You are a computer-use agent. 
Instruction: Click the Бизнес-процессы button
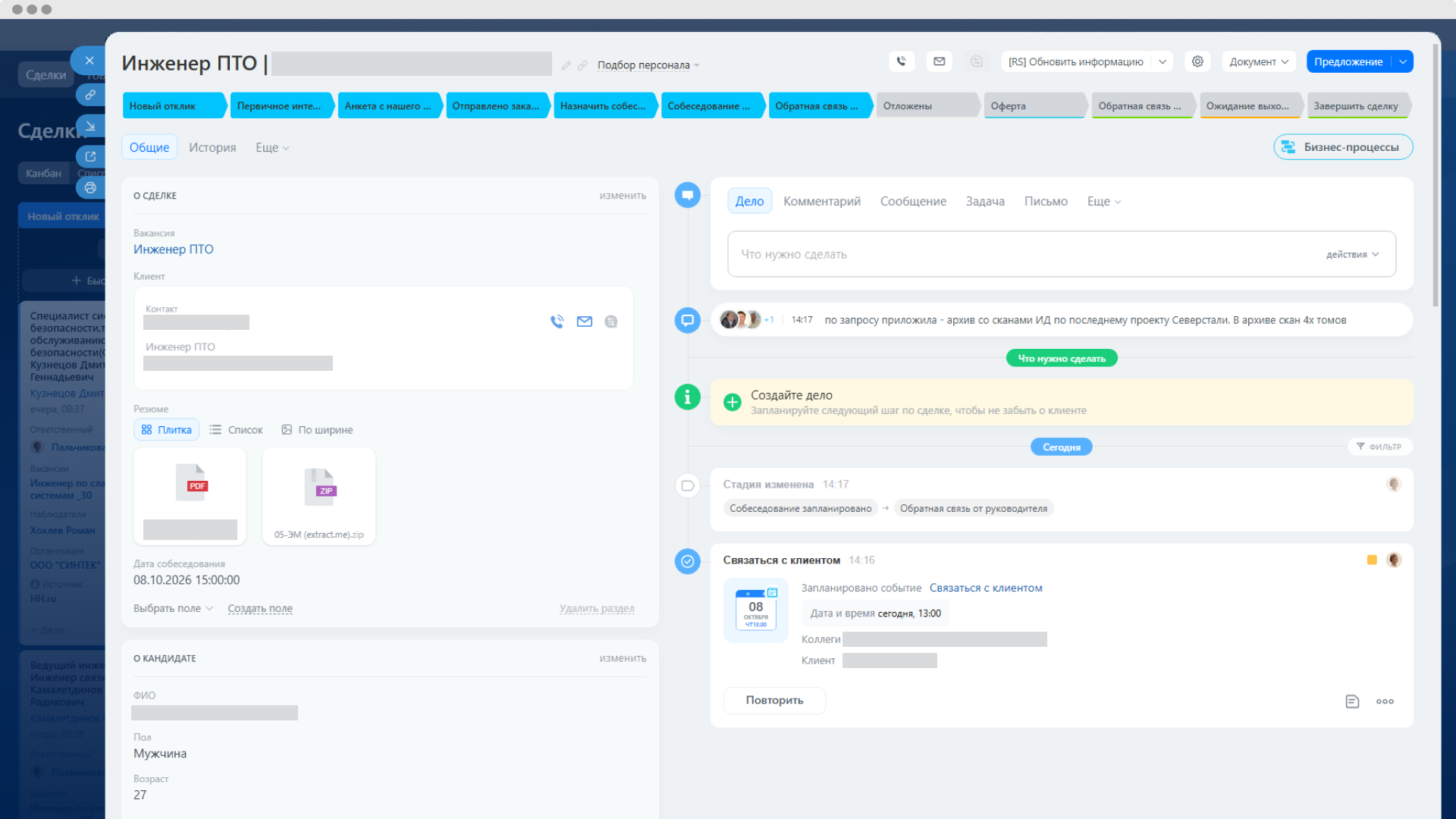[1343, 147]
